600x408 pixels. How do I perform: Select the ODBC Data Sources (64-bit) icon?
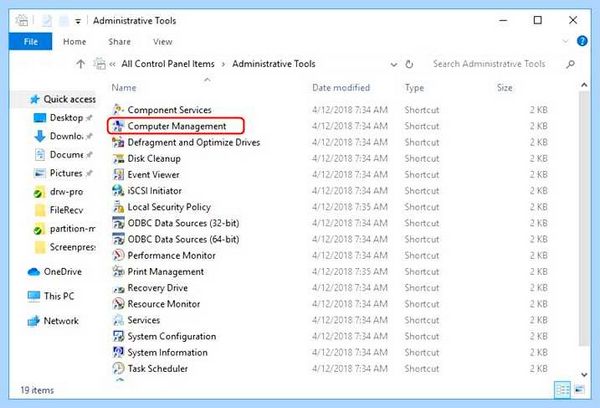coord(118,239)
